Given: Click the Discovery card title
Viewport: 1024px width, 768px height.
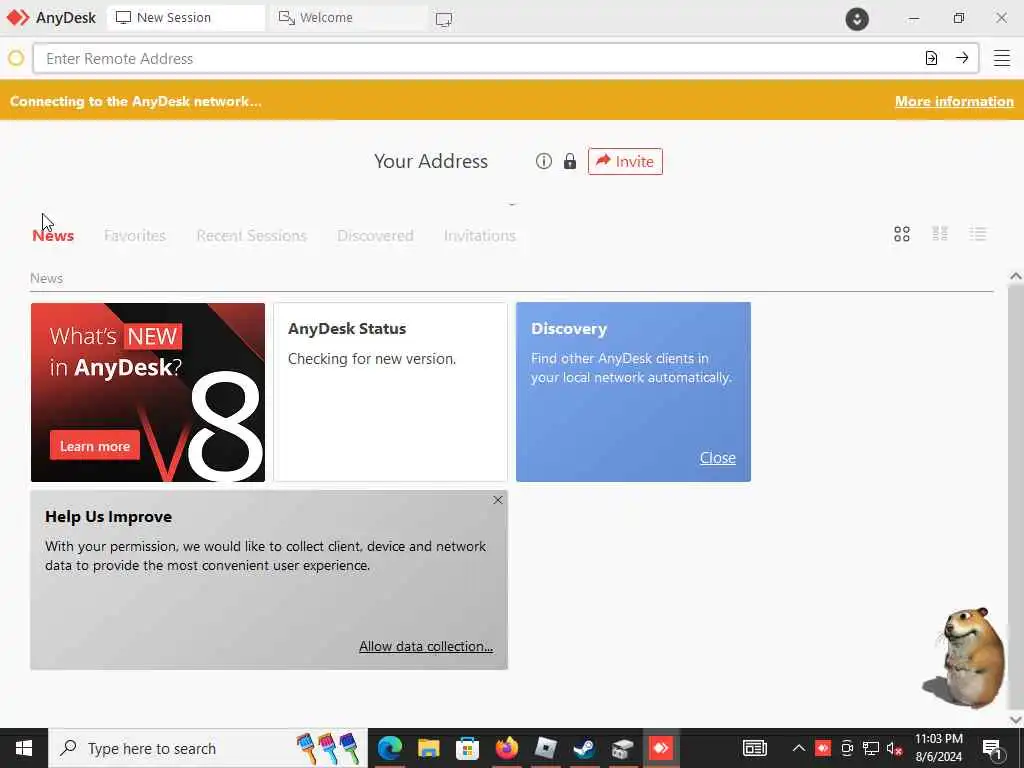Looking at the screenshot, I should (x=569, y=329).
